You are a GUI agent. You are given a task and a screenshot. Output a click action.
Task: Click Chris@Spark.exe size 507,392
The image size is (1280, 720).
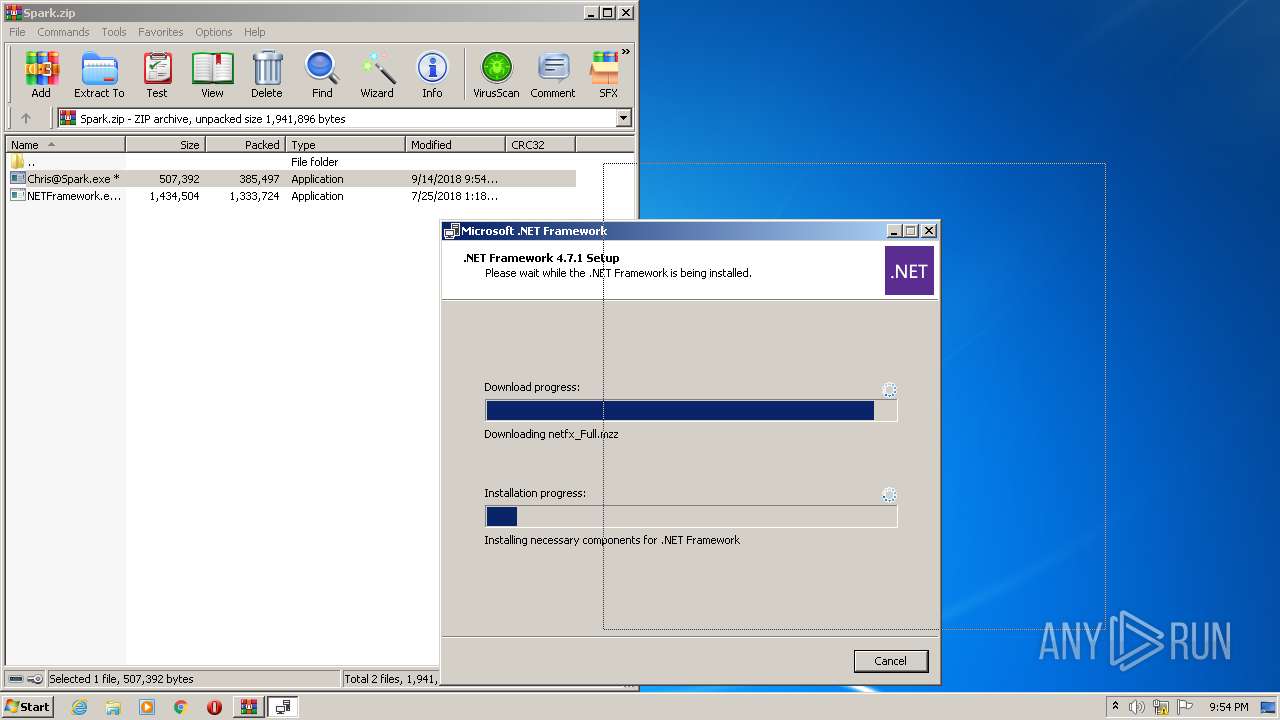[x=179, y=179]
